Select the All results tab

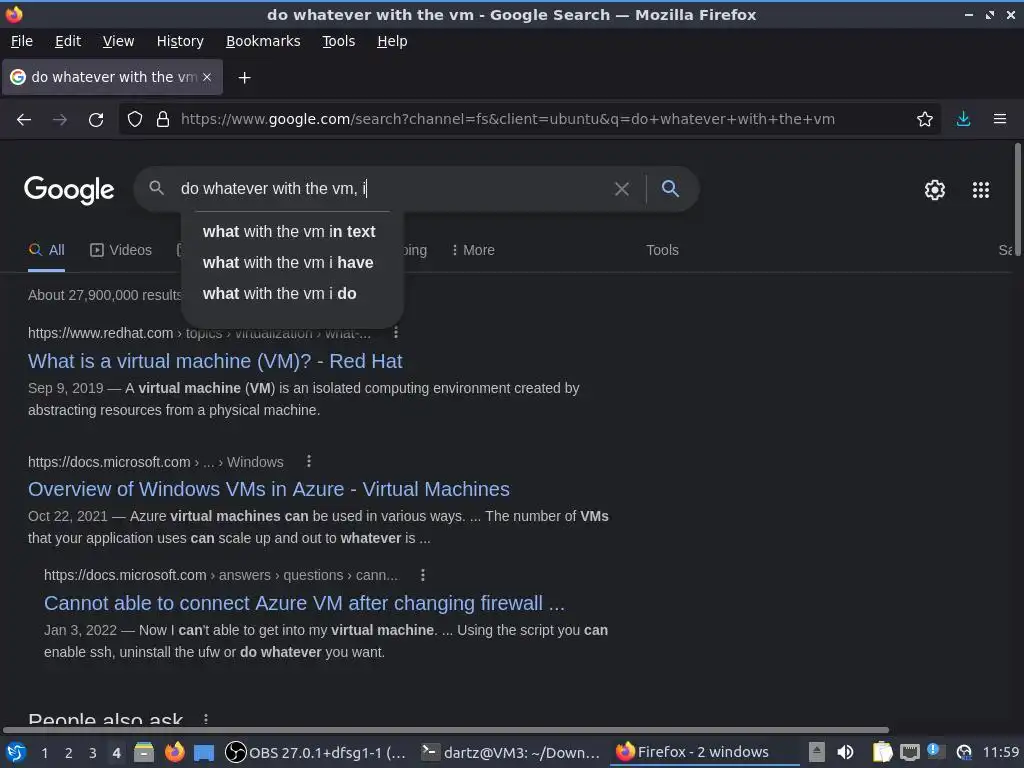pos(46,250)
